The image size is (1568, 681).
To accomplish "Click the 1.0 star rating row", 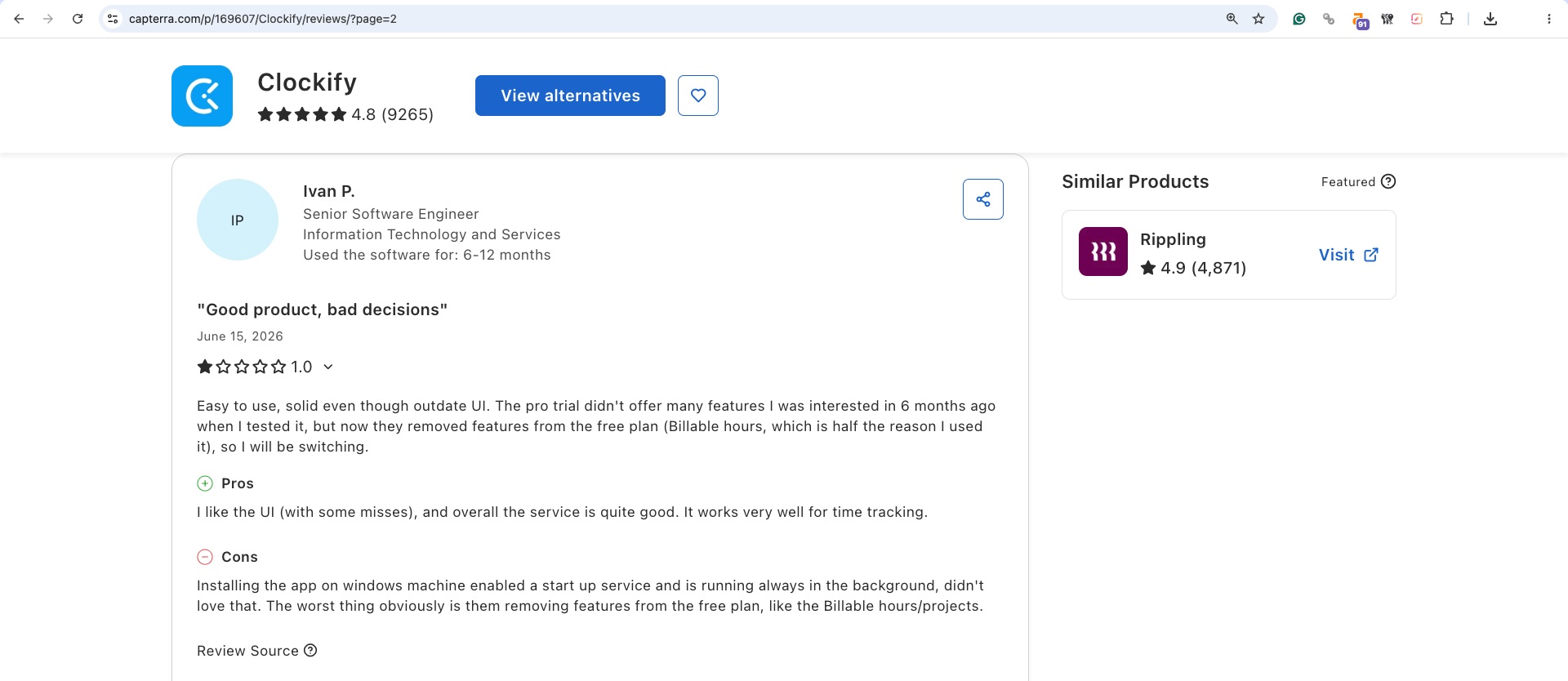I will [265, 367].
